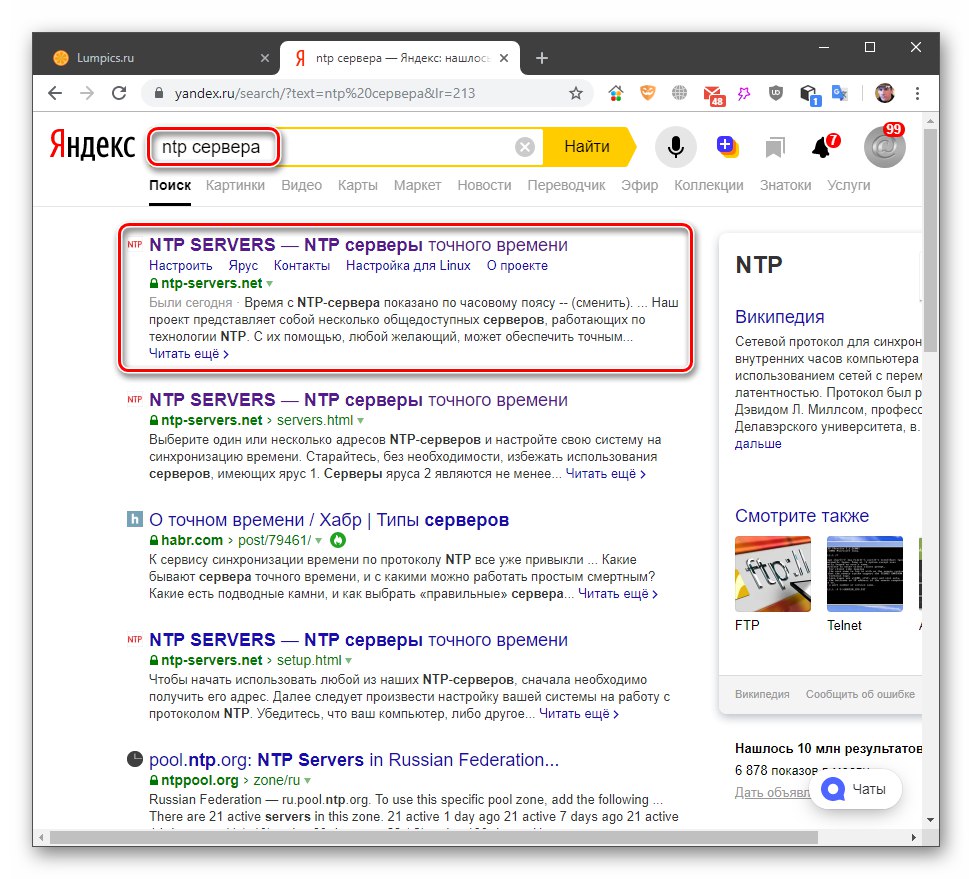Open the Telnet thumbnail in Смотрите также
Viewport: 972px width, 879px height.
865,574
